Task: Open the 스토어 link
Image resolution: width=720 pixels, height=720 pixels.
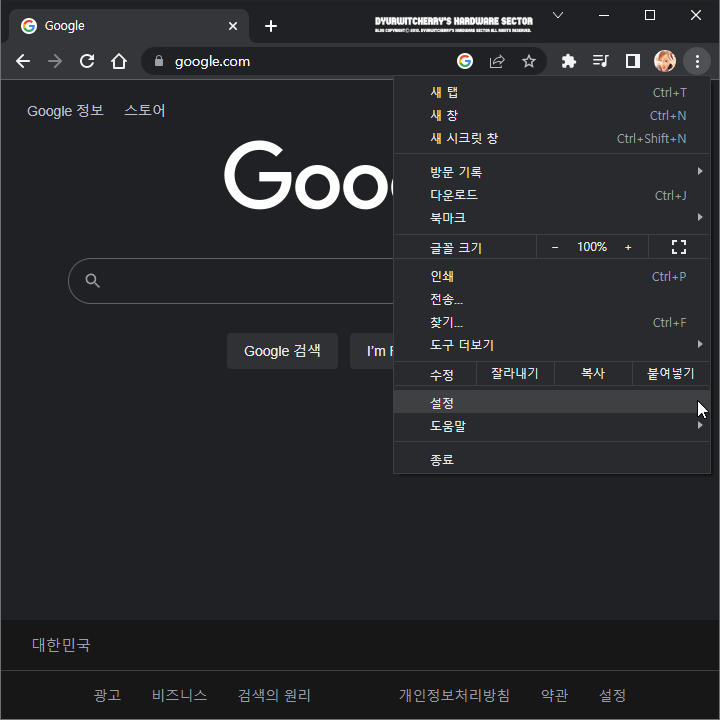Action: pos(145,111)
